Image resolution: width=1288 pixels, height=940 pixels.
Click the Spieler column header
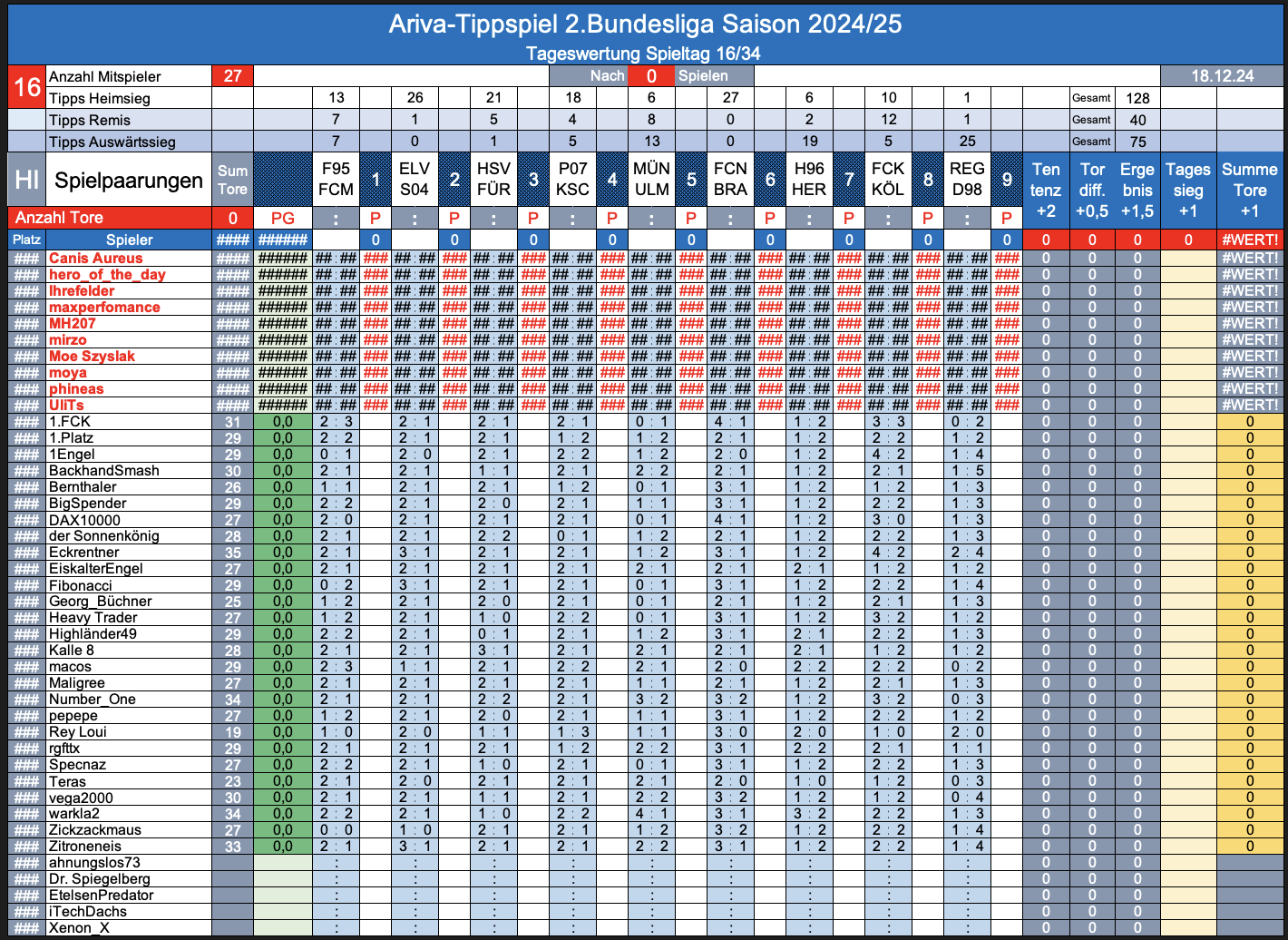(x=129, y=240)
